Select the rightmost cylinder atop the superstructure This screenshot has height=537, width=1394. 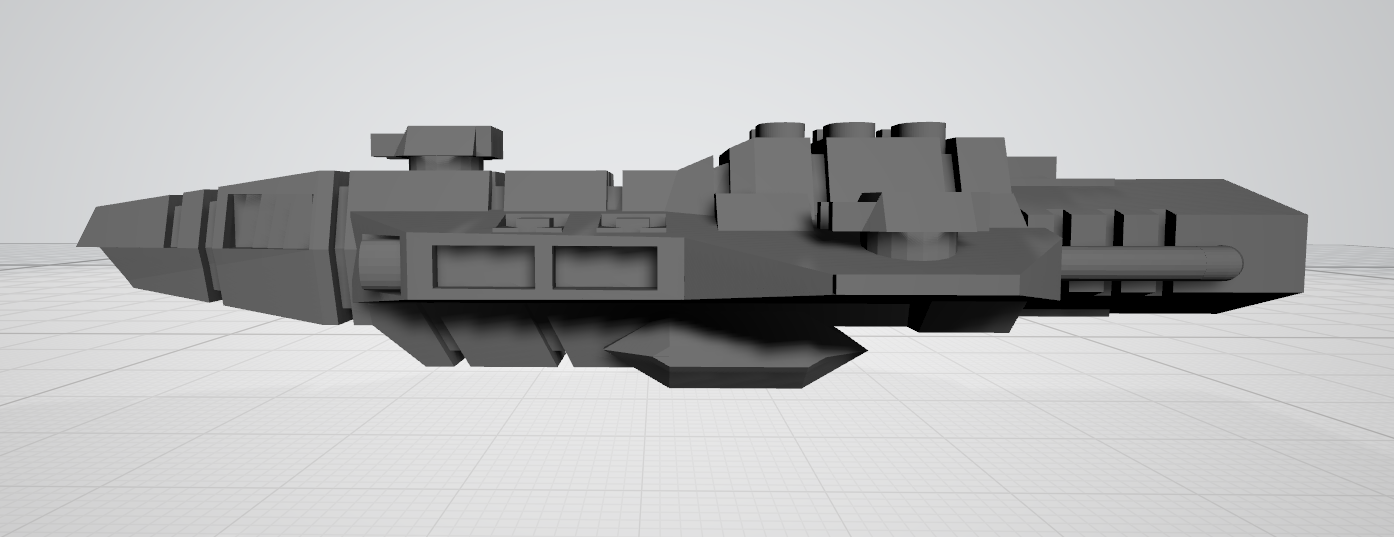(x=917, y=130)
